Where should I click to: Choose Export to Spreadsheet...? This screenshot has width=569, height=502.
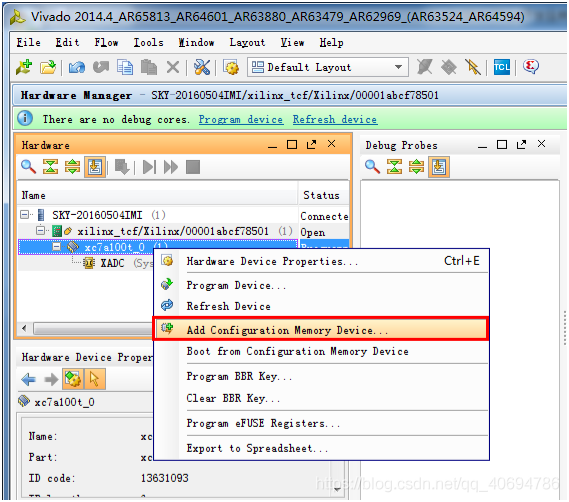click(321, 448)
